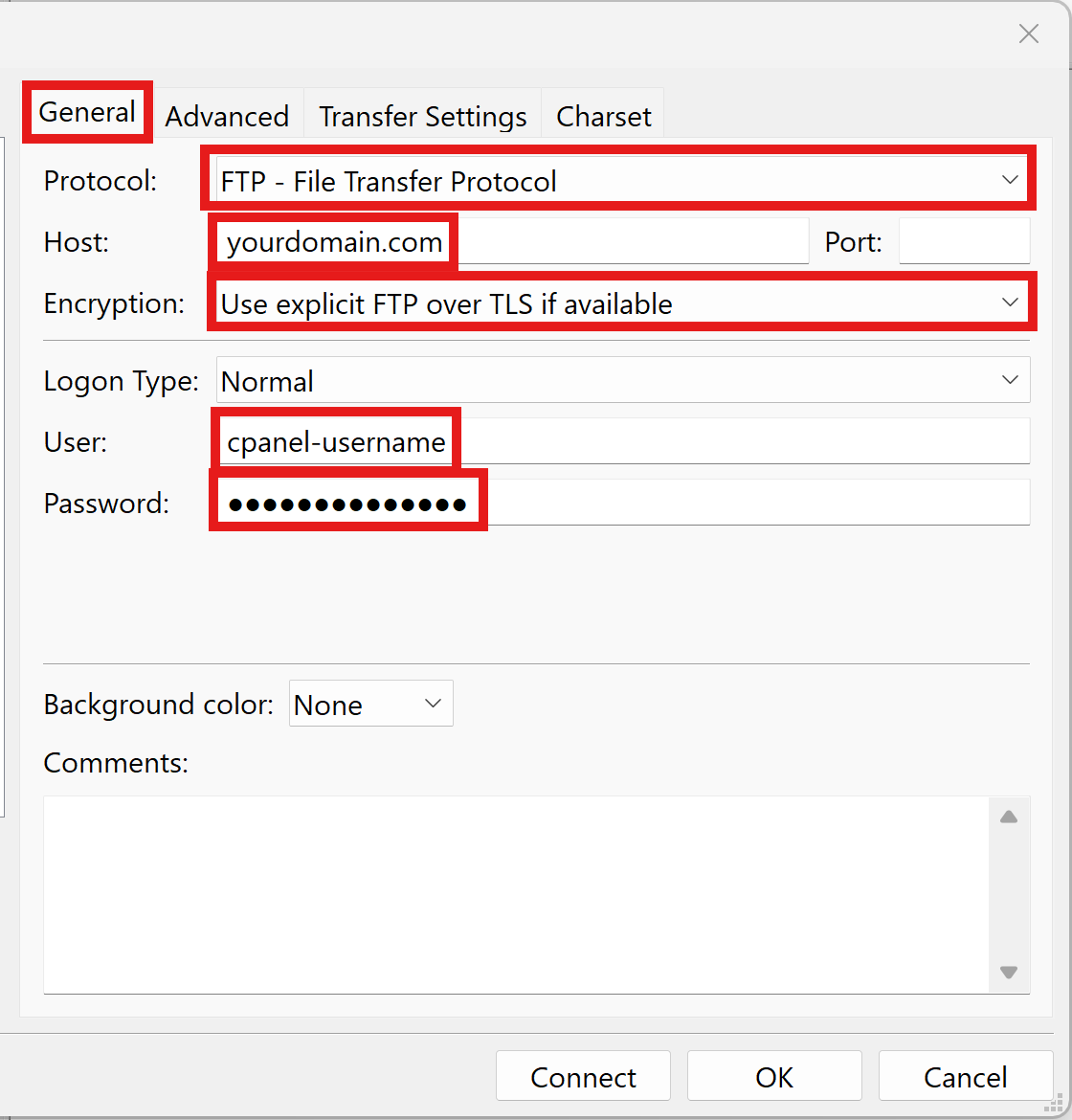
Task: Focus the Port input field
Action: [x=964, y=242]
